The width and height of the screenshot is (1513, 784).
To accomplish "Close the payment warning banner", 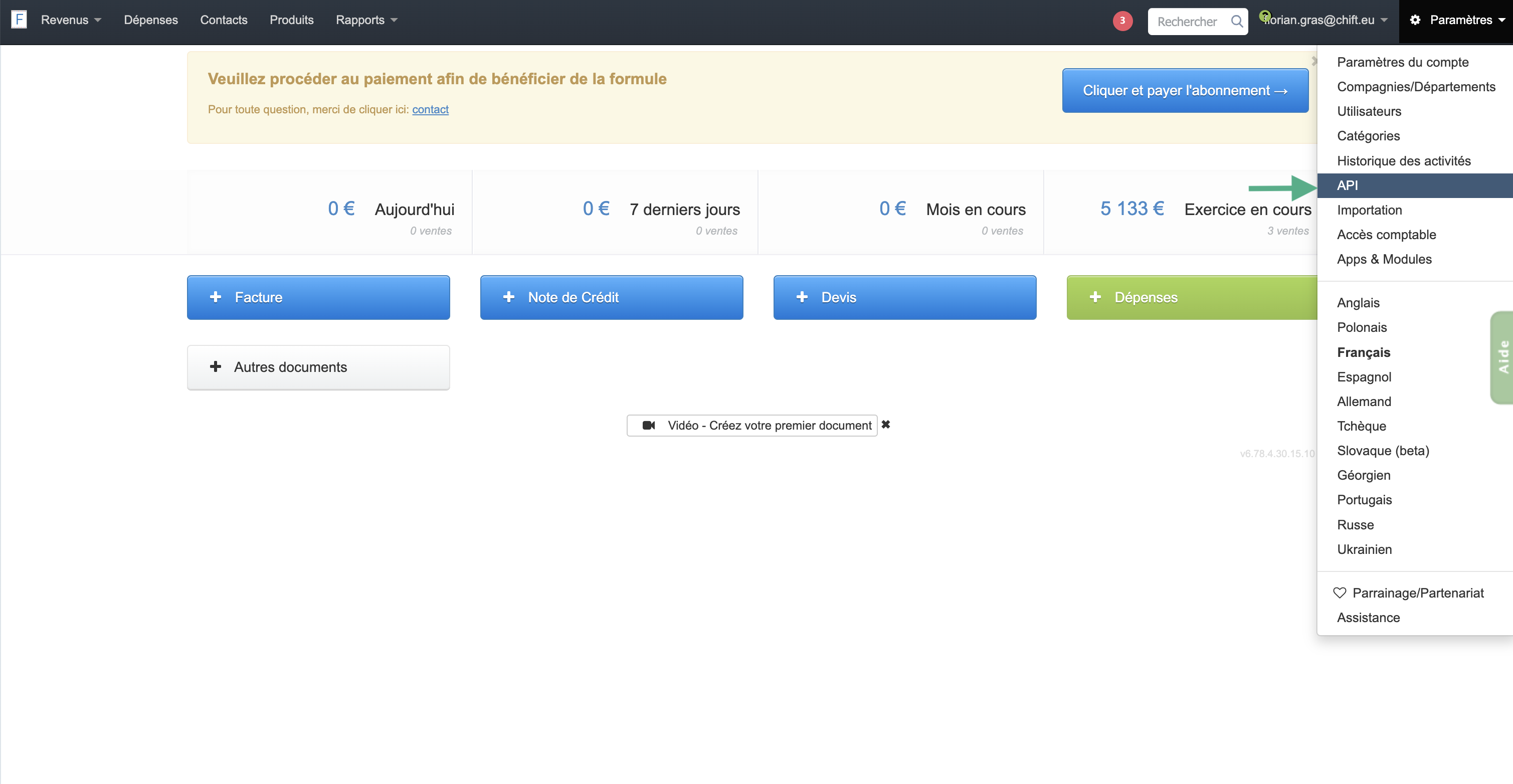I will pyautogui.click(x=1314, y=61).
